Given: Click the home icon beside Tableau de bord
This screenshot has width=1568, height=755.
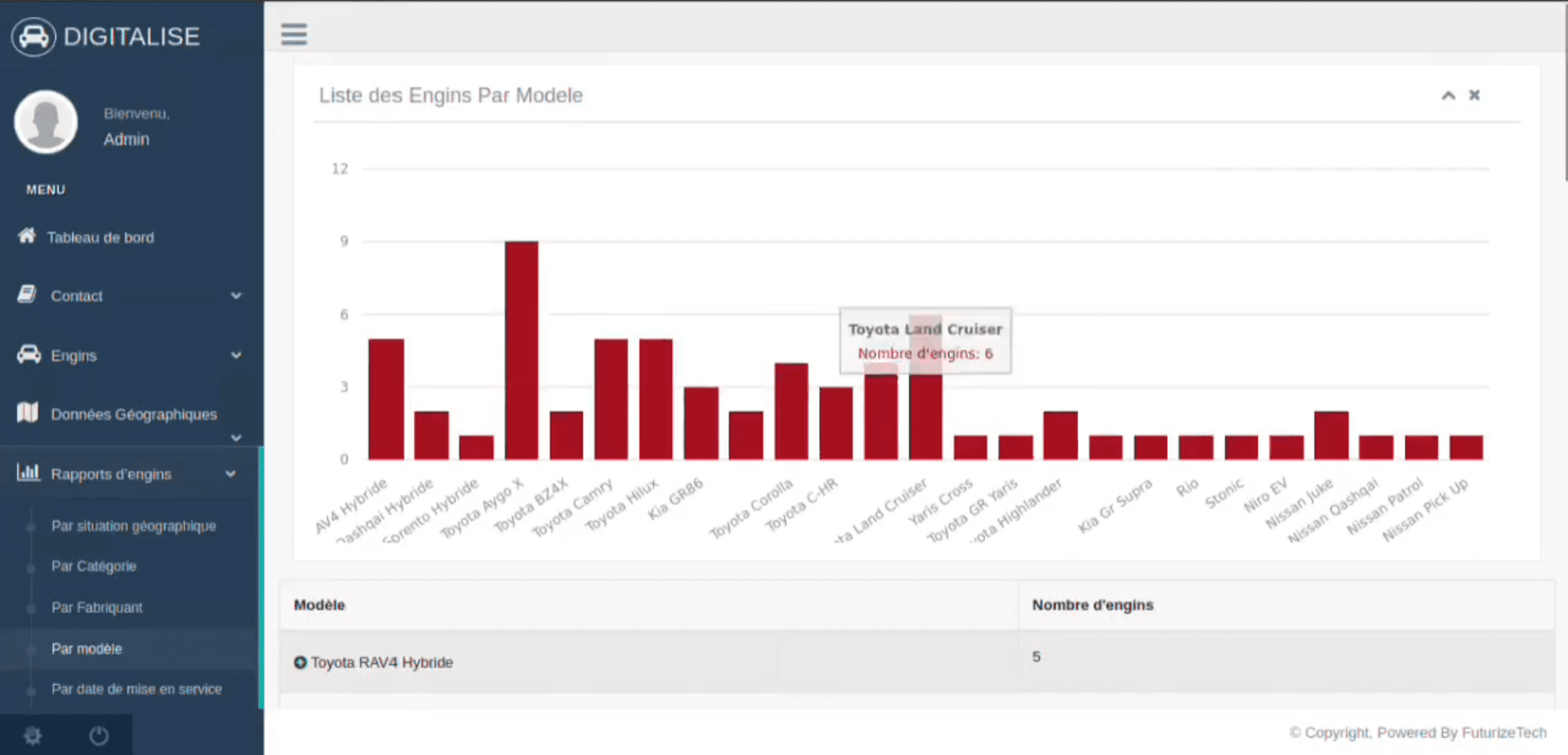Looking at the screenshot, I should coord(27,236).
